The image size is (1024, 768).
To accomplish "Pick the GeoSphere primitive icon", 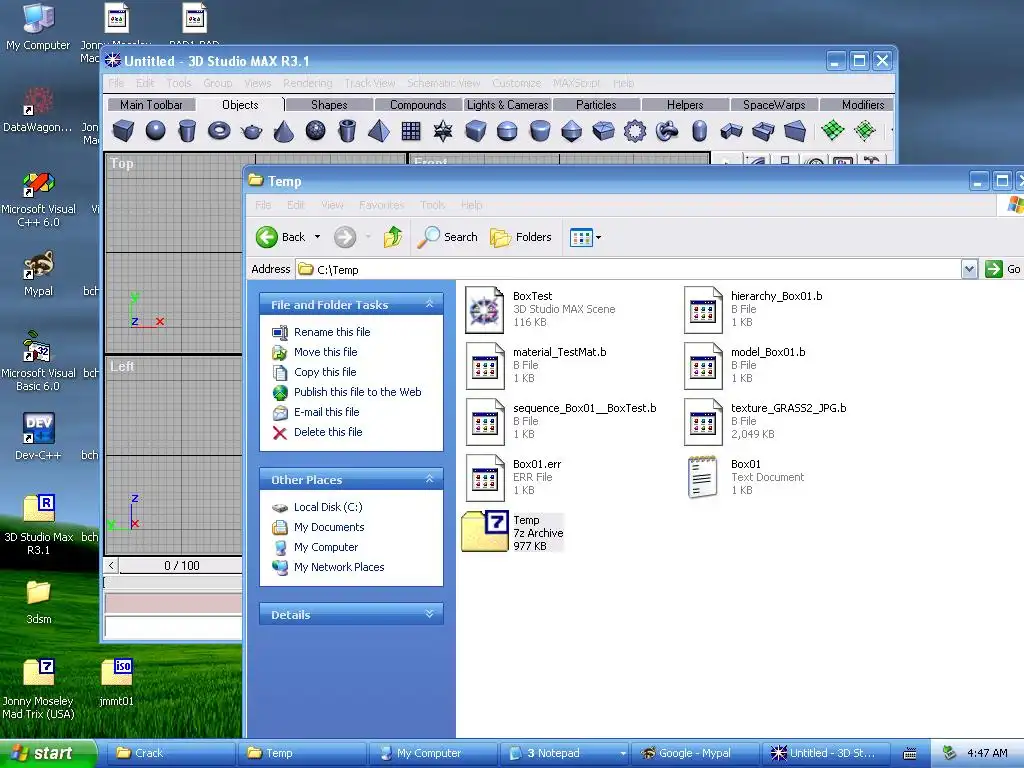I will pos(315,131).
